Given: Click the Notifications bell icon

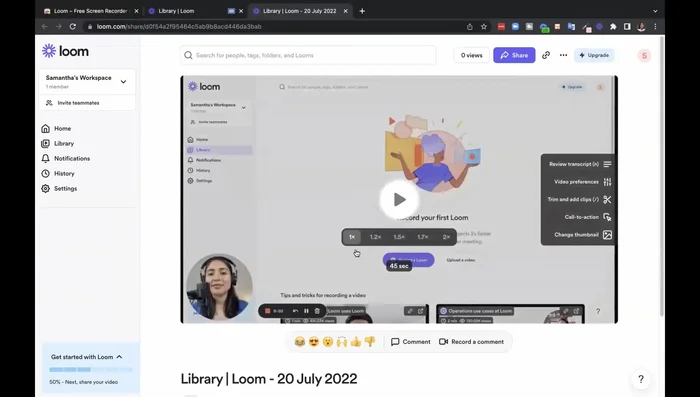Looking at the screenshot, I should [x=46, y=159].
